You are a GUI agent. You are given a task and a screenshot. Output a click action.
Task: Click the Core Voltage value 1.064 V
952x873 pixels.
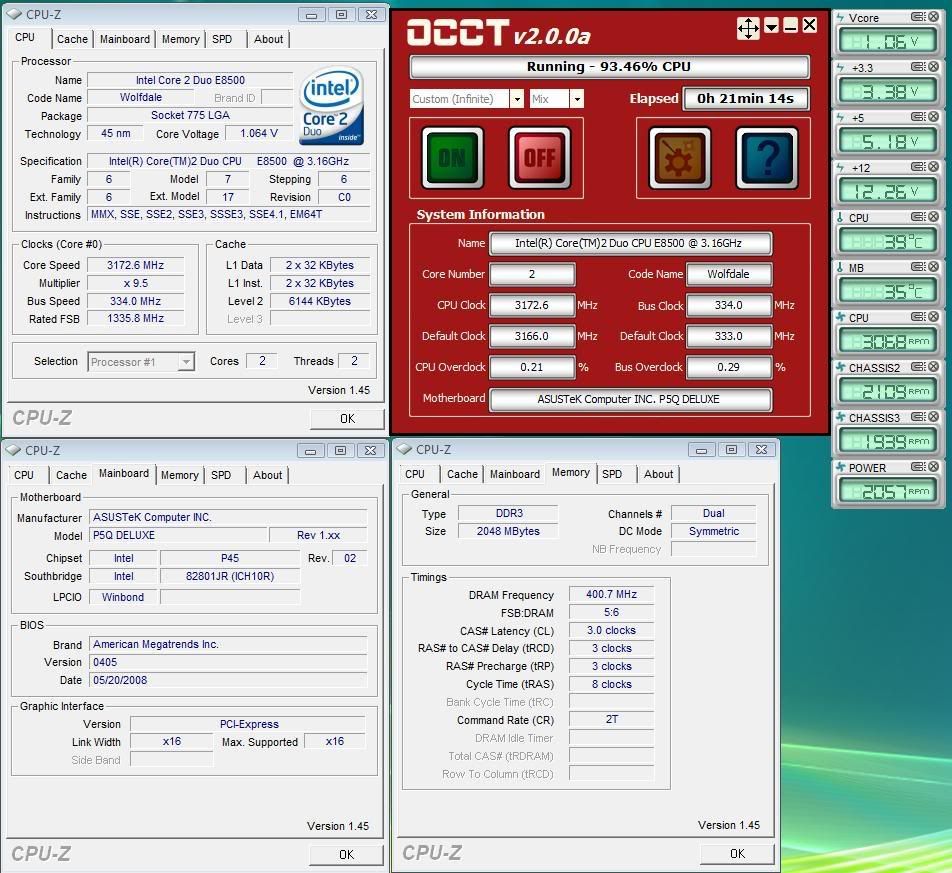coord(259,134)
